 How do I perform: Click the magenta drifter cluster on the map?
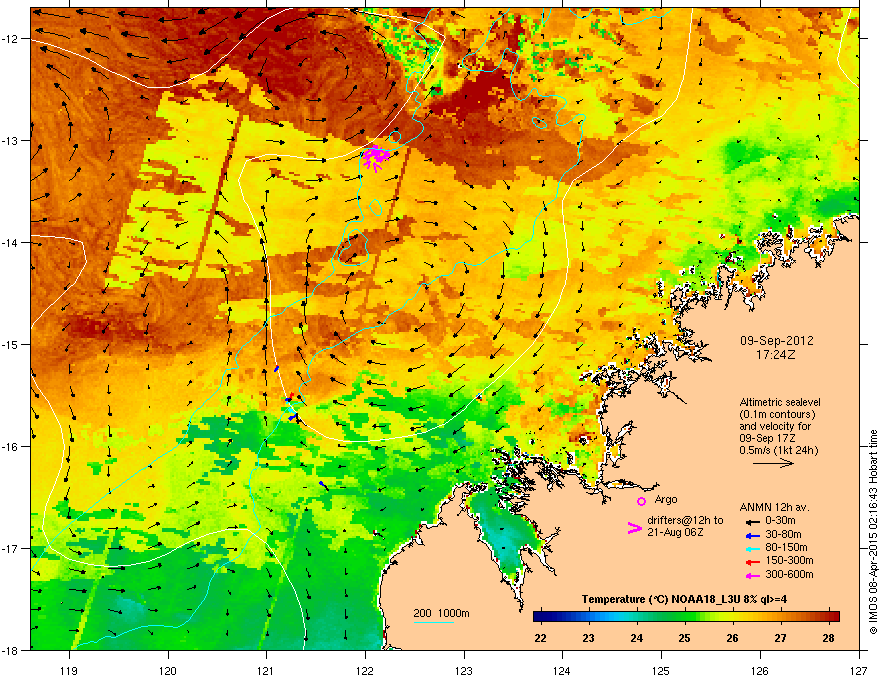[x=376, y=157]
